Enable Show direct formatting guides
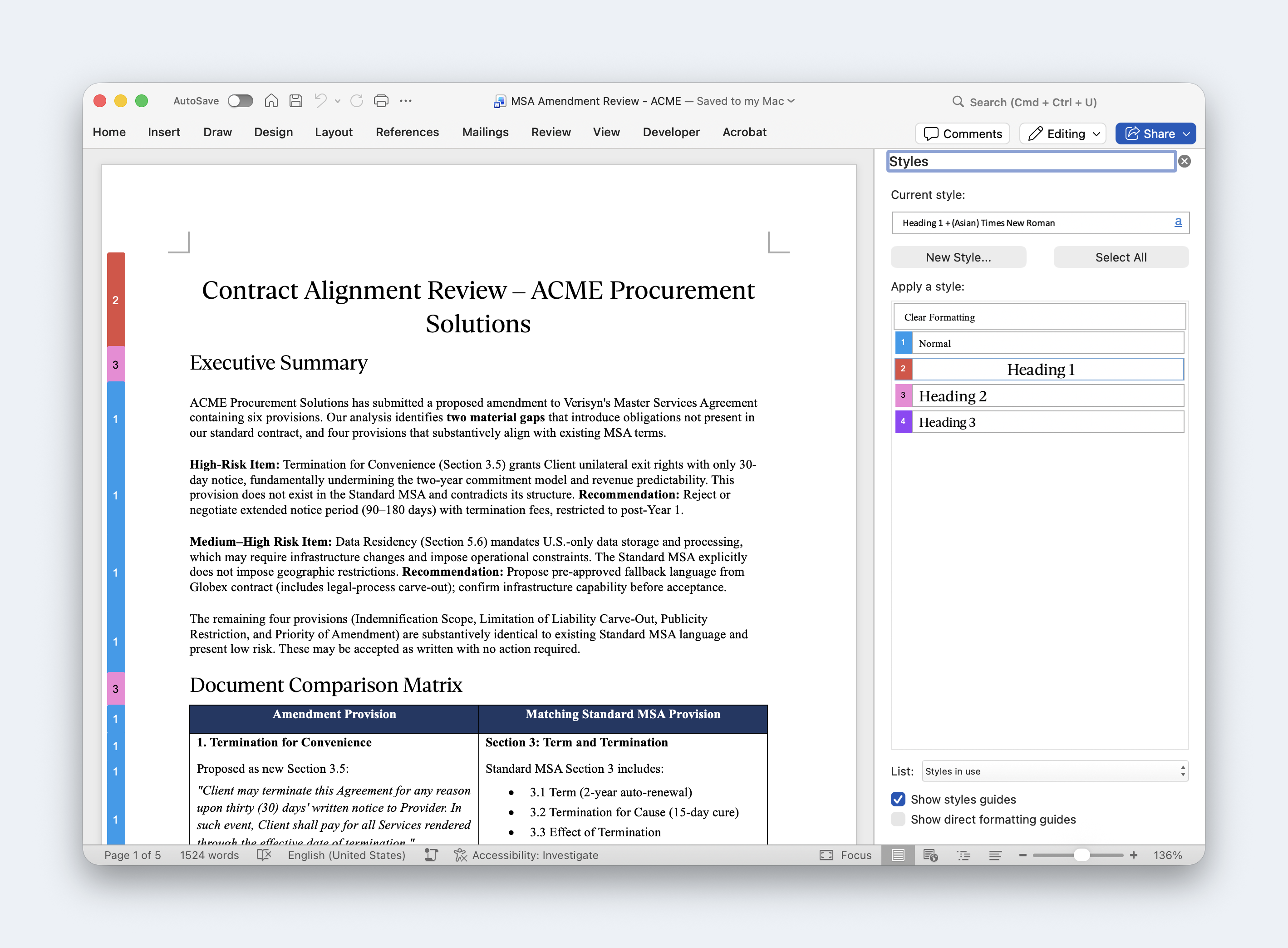1288x948 pixels. [x=898, y=820]
